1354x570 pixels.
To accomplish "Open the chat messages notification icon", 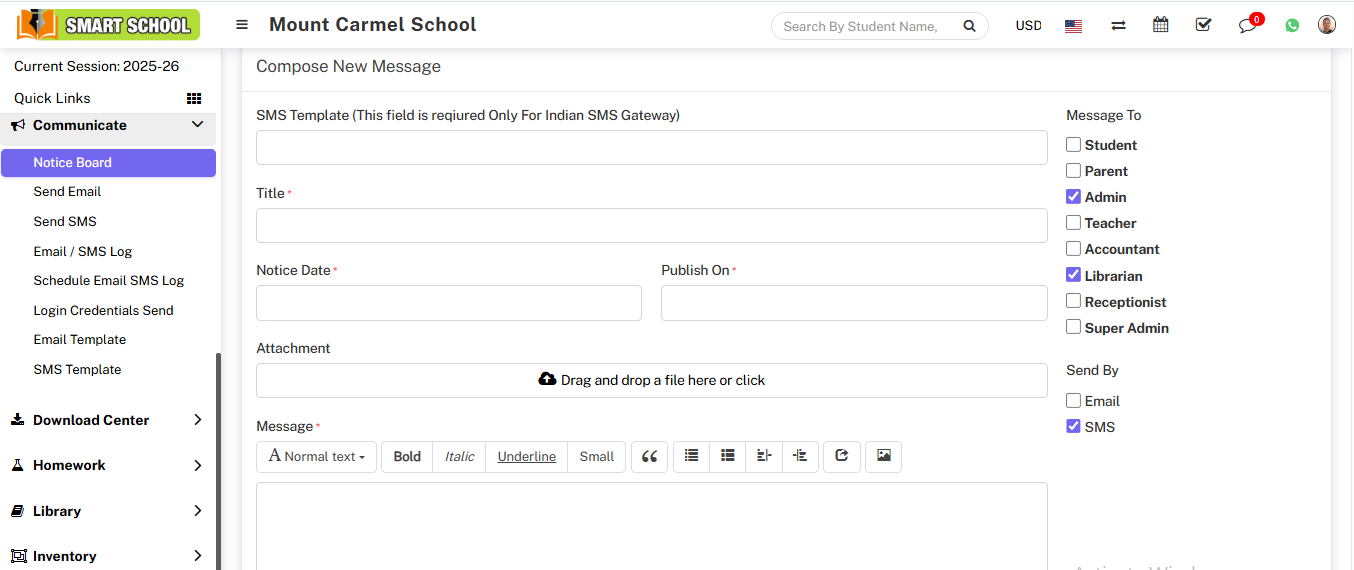I will [x=1247, y=25].
